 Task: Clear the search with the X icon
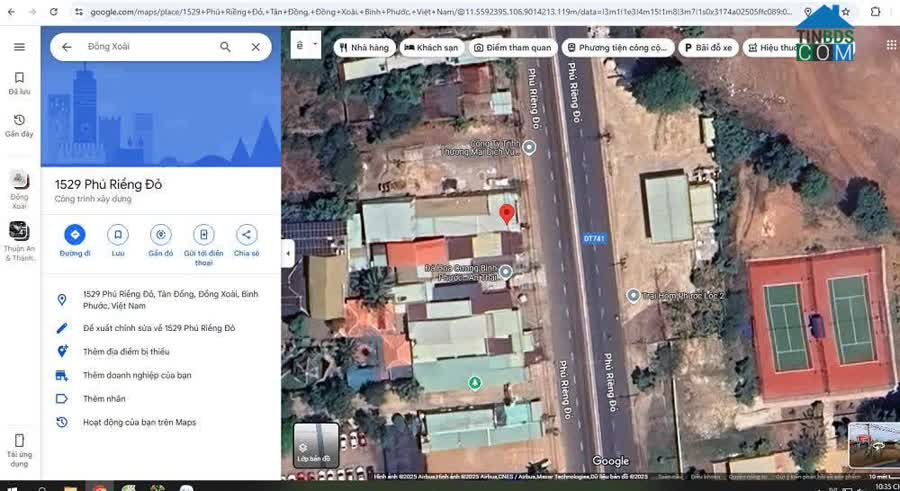point(255,47)
